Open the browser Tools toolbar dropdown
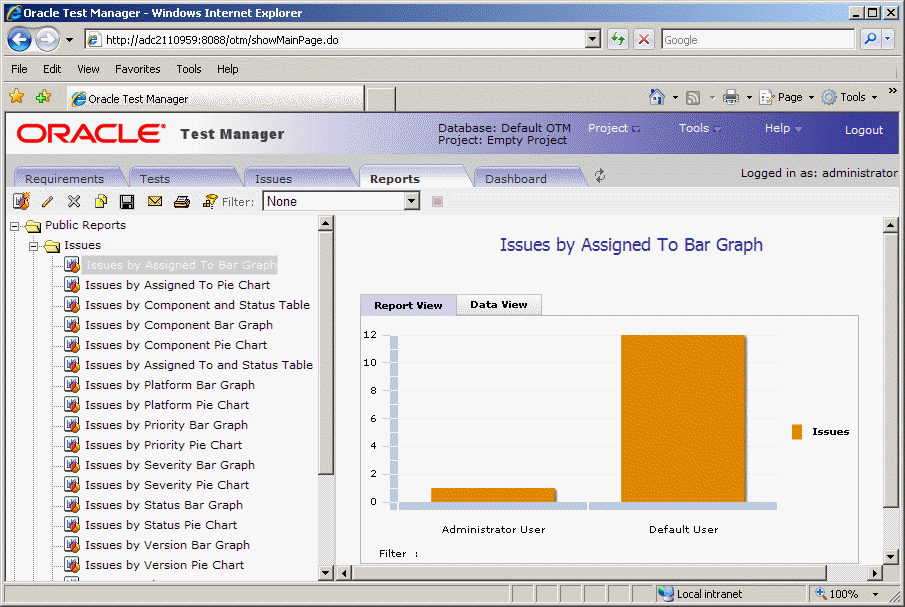 coord(874,98)
